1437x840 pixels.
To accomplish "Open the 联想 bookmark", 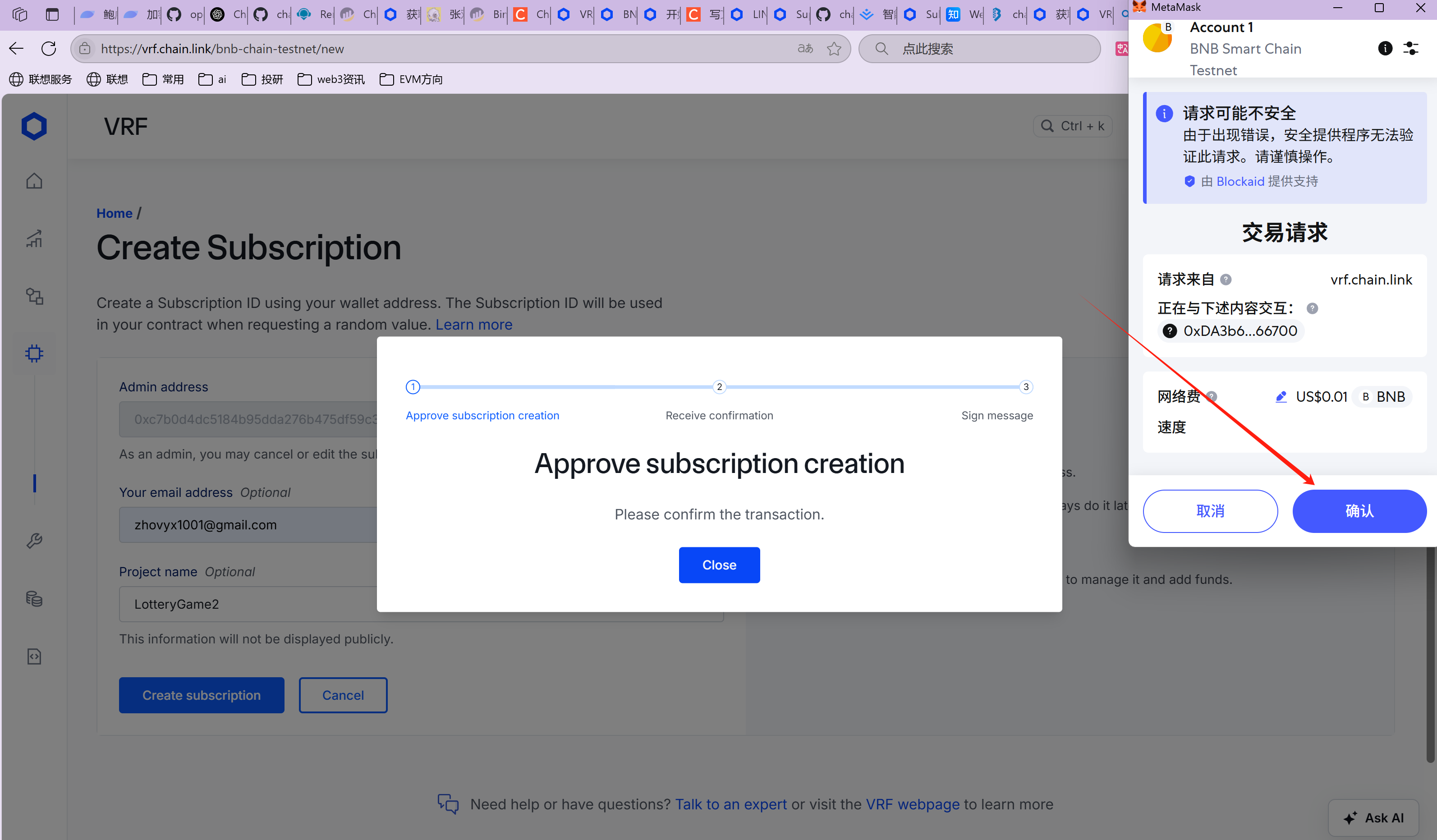I will pyautogui.click(x=107, y=79).
